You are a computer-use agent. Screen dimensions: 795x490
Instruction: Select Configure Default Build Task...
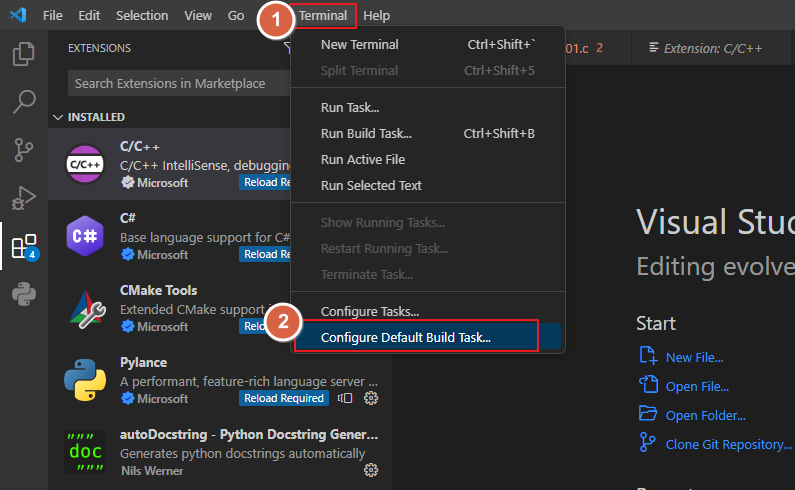(428, 337)
